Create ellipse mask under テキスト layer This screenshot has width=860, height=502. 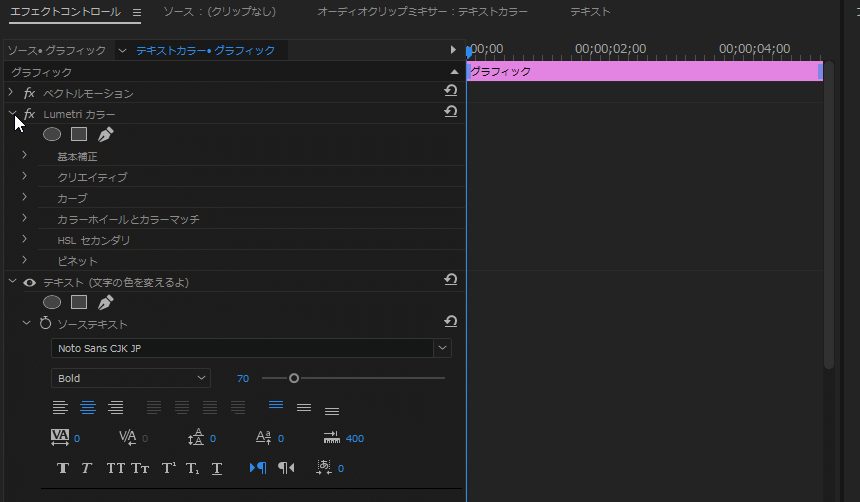point(52,302)
